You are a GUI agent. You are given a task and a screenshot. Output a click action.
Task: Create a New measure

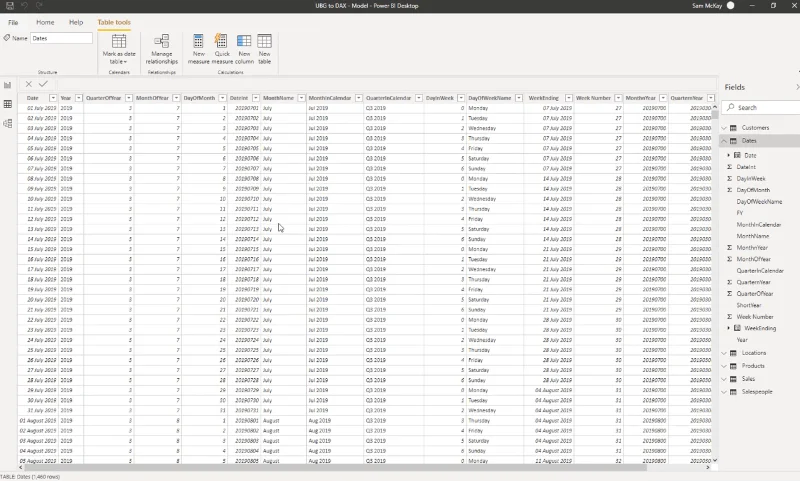(198, 49)
